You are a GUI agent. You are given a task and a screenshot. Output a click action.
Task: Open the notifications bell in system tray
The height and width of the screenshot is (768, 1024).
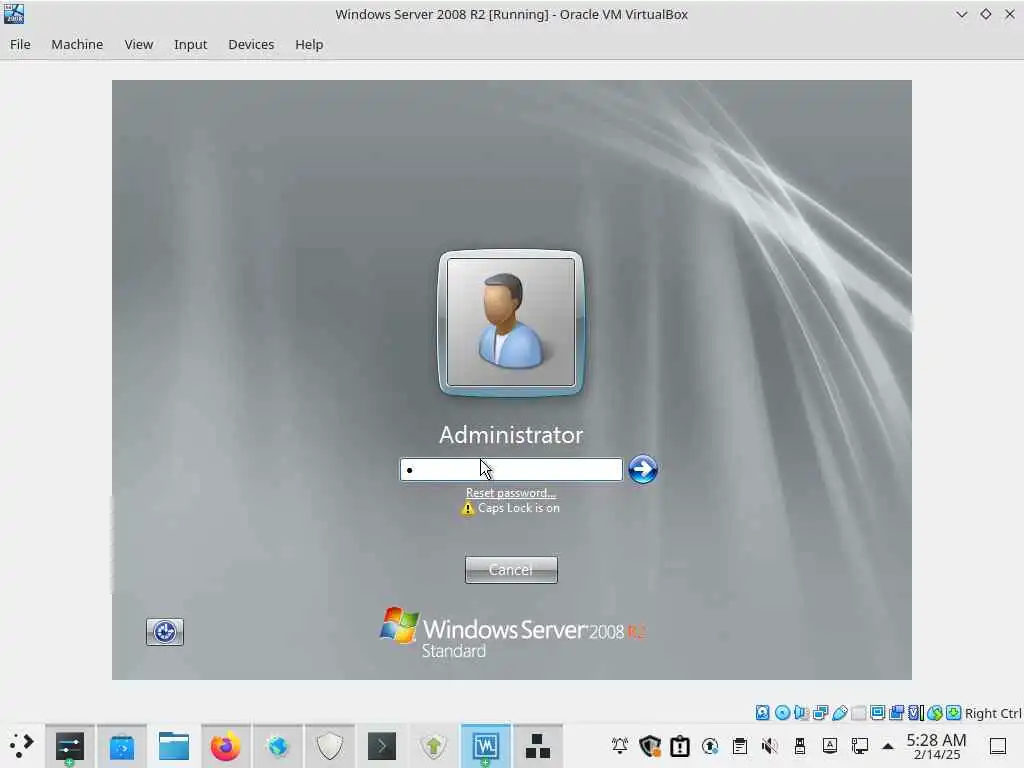tap(620, 746)
